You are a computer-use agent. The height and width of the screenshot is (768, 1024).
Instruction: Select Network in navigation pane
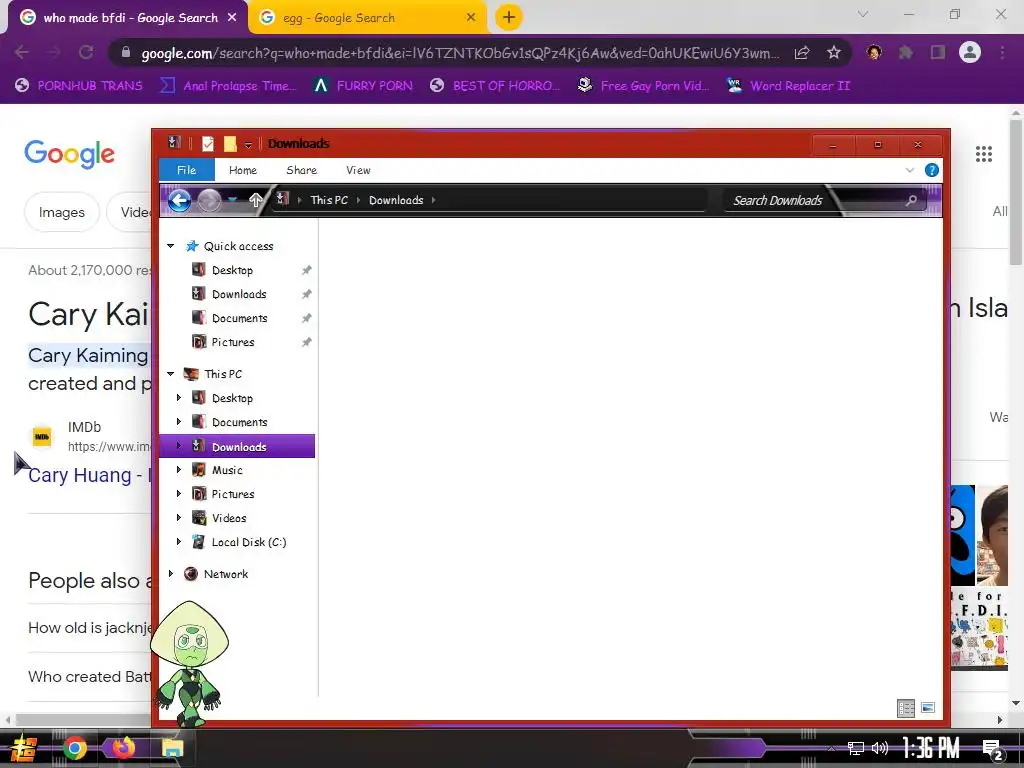click(225, 574)
